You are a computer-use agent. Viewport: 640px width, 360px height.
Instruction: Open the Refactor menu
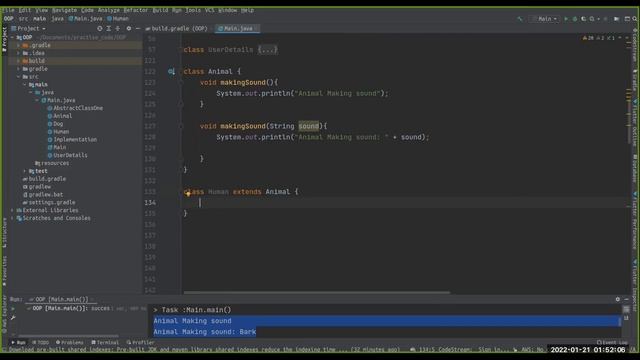pos(136,10)
